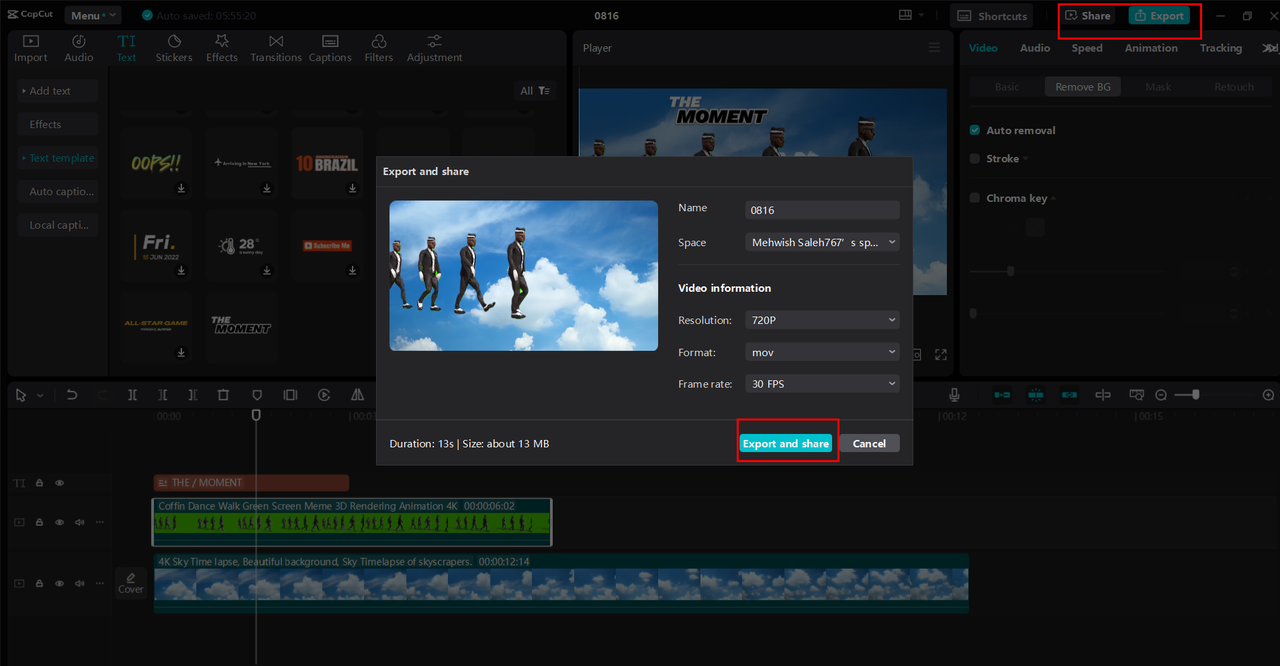Switch to the Audio tab in properties panel
The image size is (1280, 666).
pos(1035,48)
